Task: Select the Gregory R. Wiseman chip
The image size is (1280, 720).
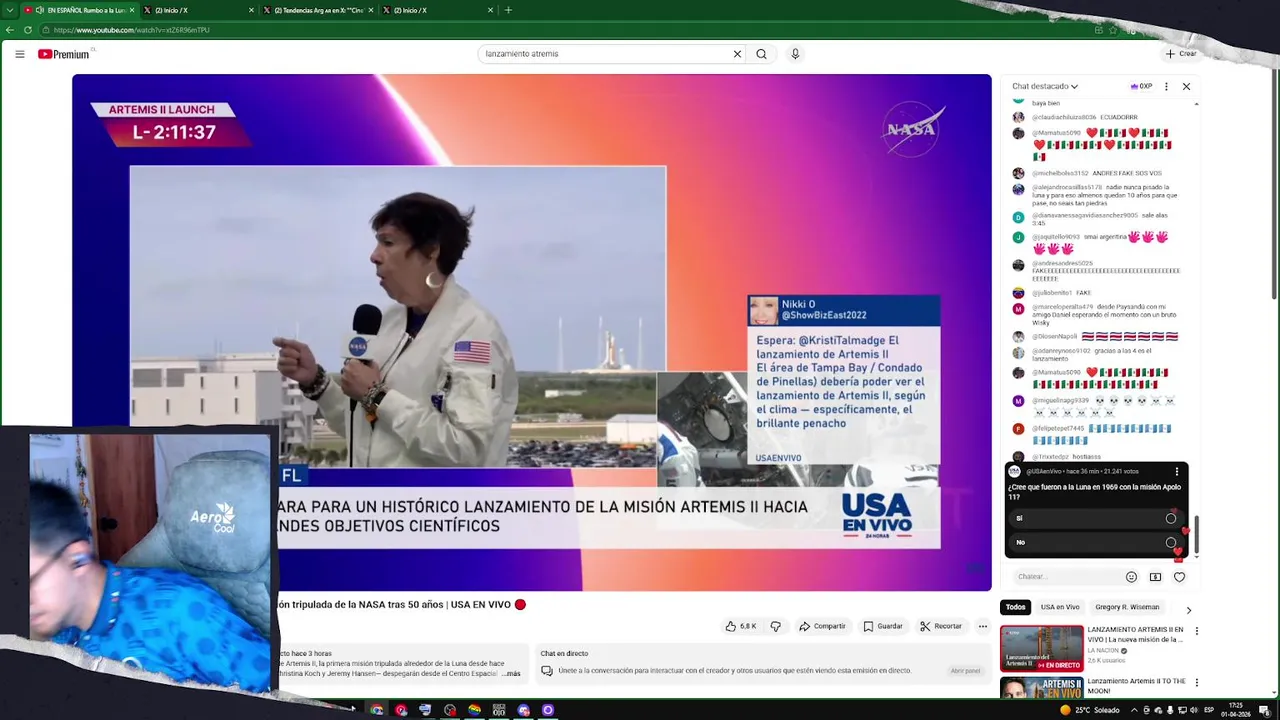Action: [x=1127, y=607]
